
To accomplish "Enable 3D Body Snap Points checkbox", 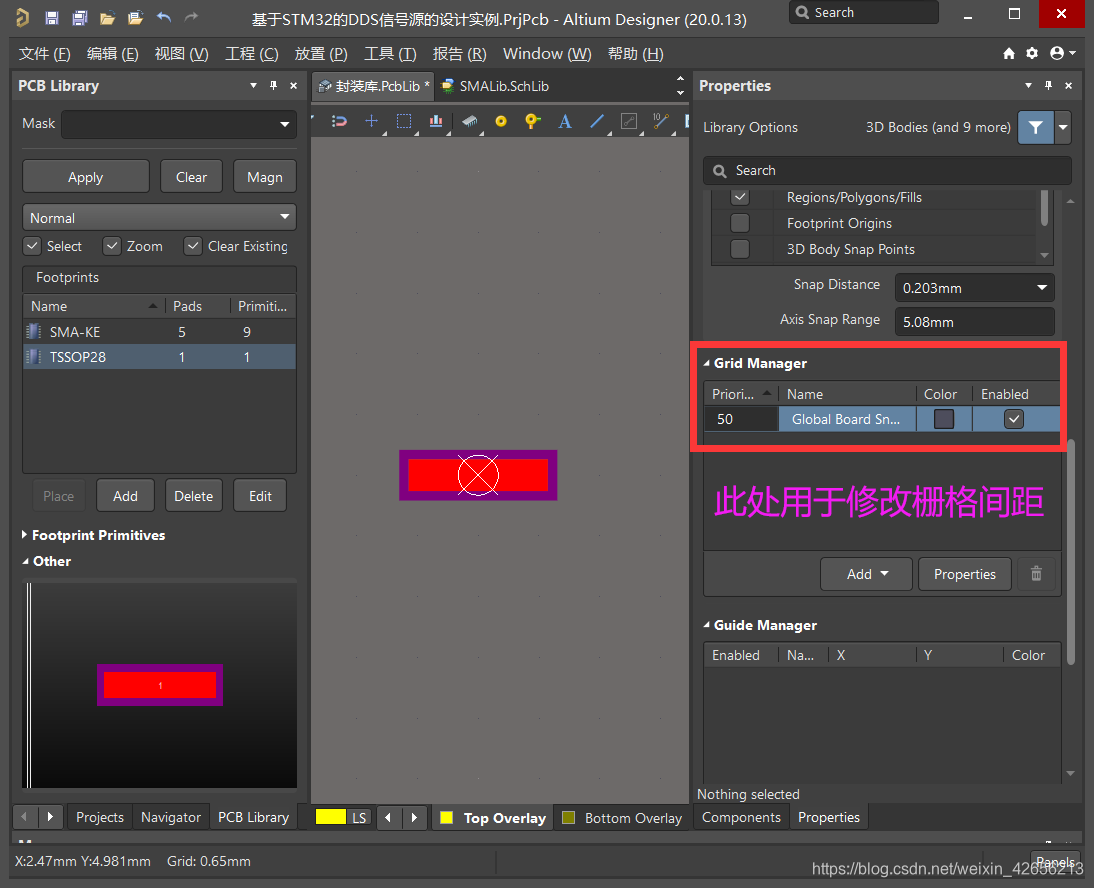I will tap(740, 249).
